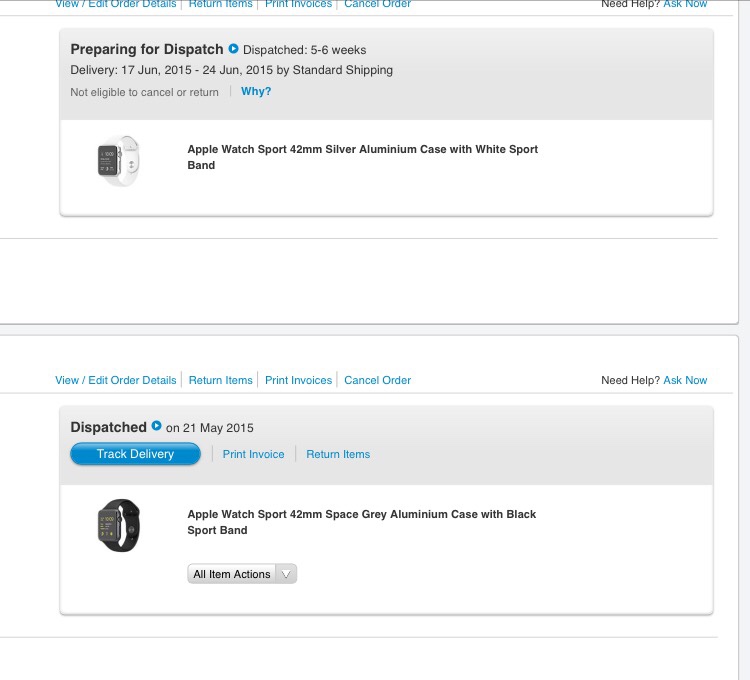Click the blue arrow beside Preparing for Dispatch

[234, 49]
